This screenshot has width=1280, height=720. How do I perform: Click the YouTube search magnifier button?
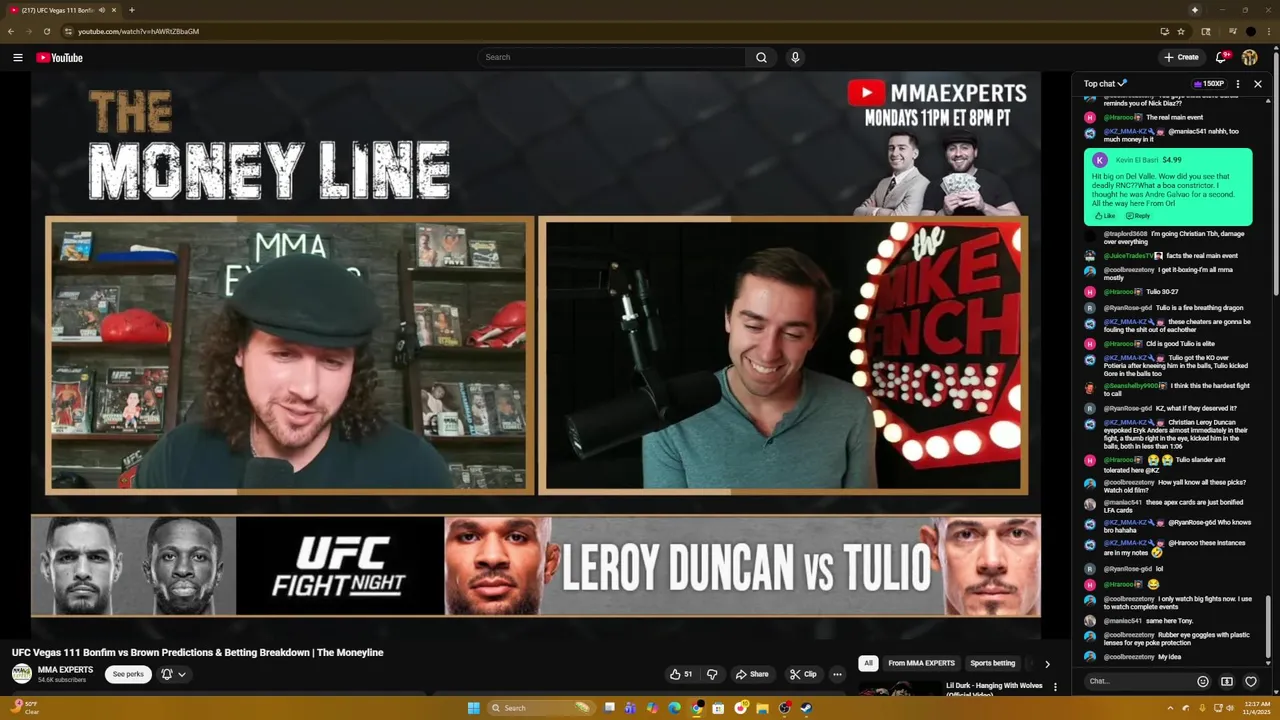tap(761, 58)
